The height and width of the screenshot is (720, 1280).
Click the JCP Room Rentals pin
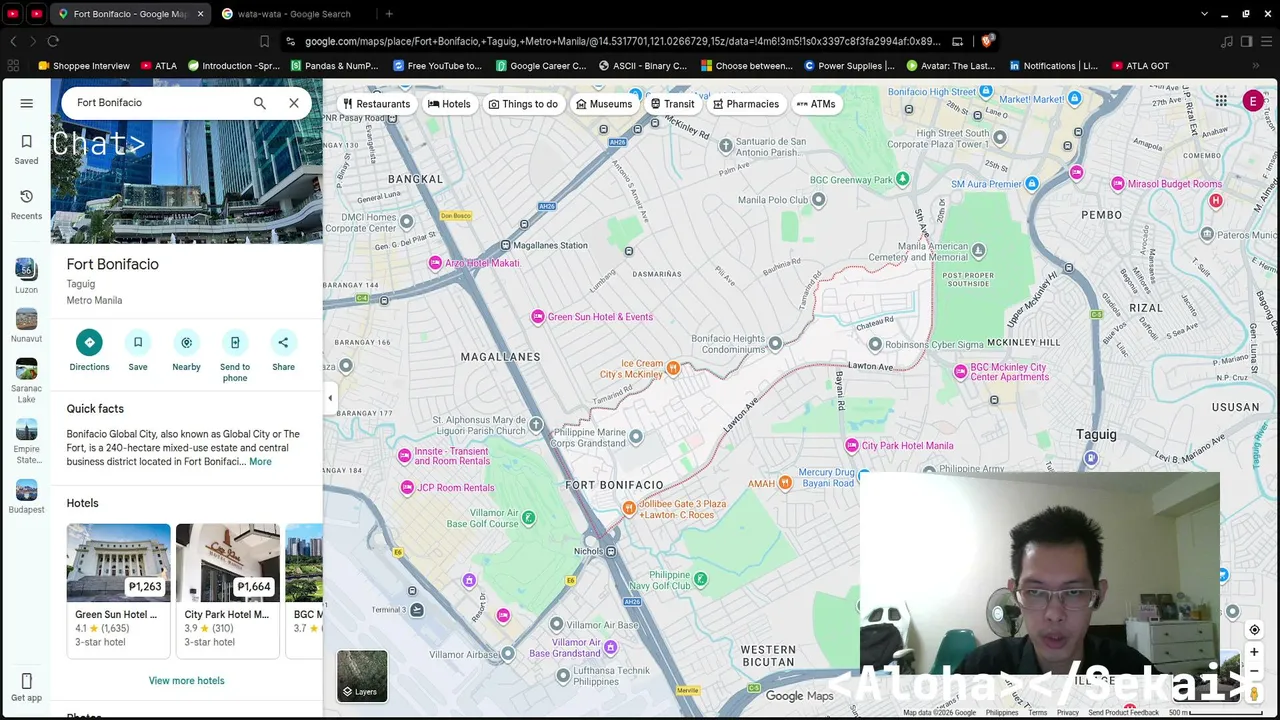pyautogui.click(x=407, y=488)
